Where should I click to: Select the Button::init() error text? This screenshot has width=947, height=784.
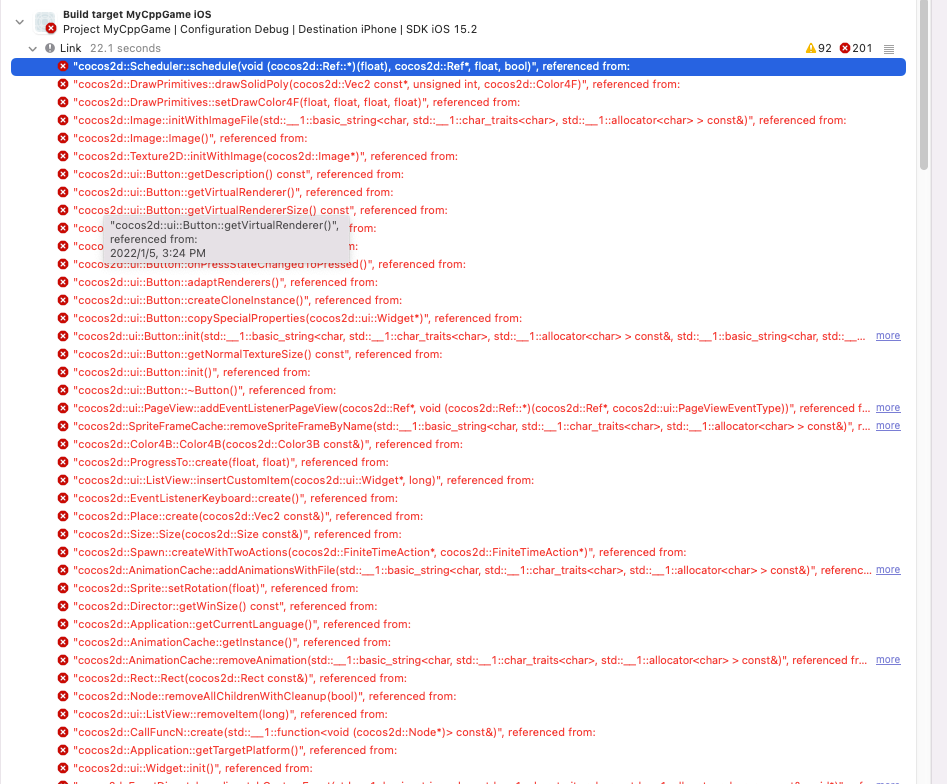[191, 372]
